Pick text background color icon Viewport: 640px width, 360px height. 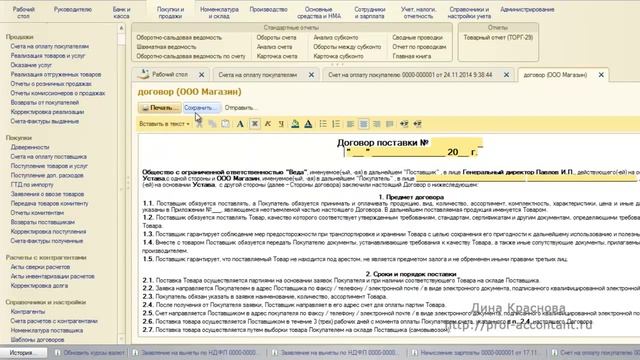point(295,124)
